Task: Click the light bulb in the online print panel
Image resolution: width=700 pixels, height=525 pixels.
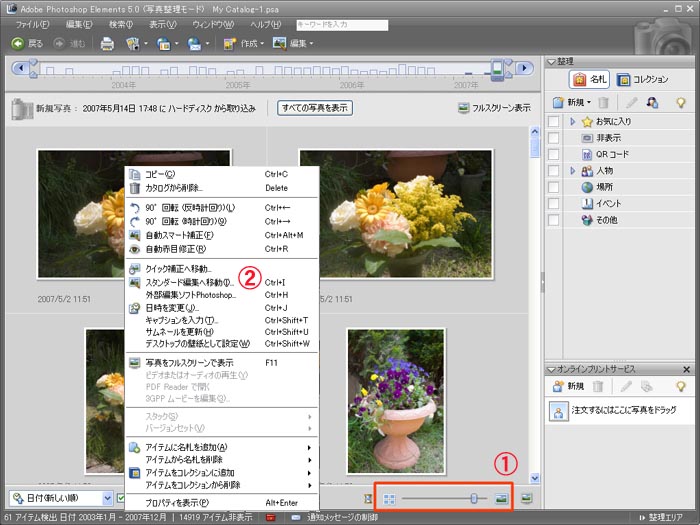Action: [680, 386]
